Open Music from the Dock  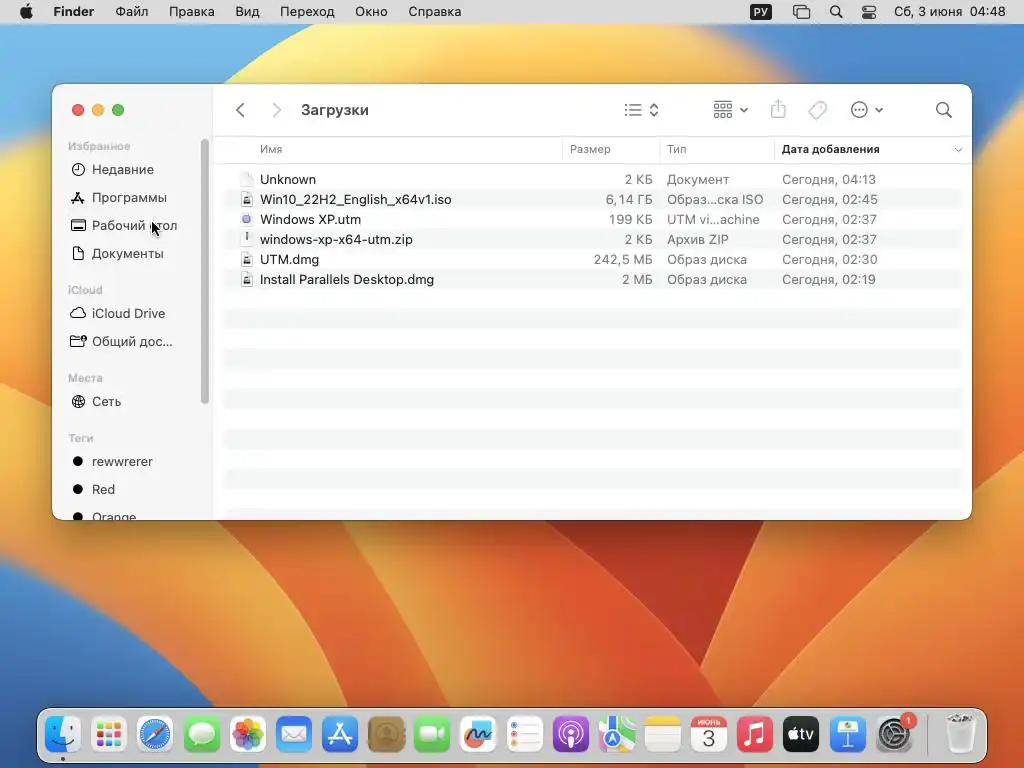tap(755, 734)
